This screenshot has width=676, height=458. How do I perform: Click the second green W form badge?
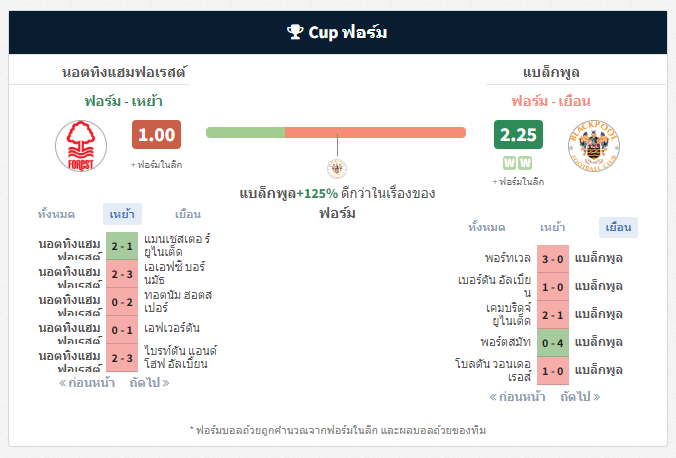click(525, 163)
